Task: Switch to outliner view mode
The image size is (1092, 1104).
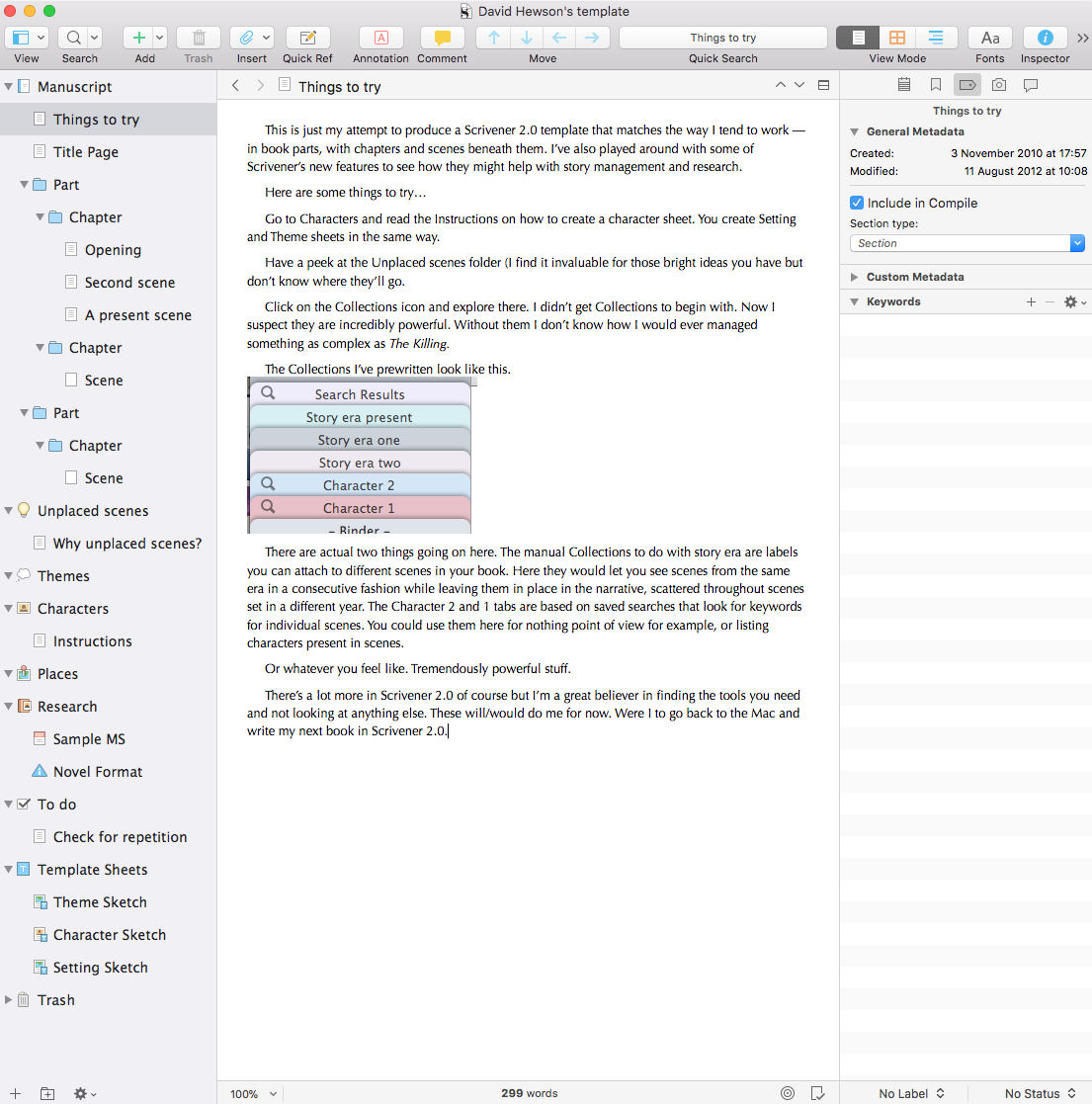Action: pos(936,38)
